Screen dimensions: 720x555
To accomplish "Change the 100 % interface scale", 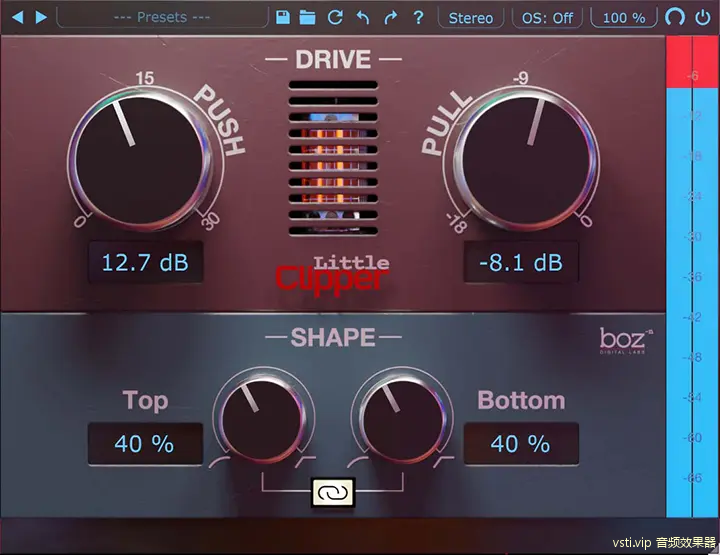I will [x=624, y=18].
